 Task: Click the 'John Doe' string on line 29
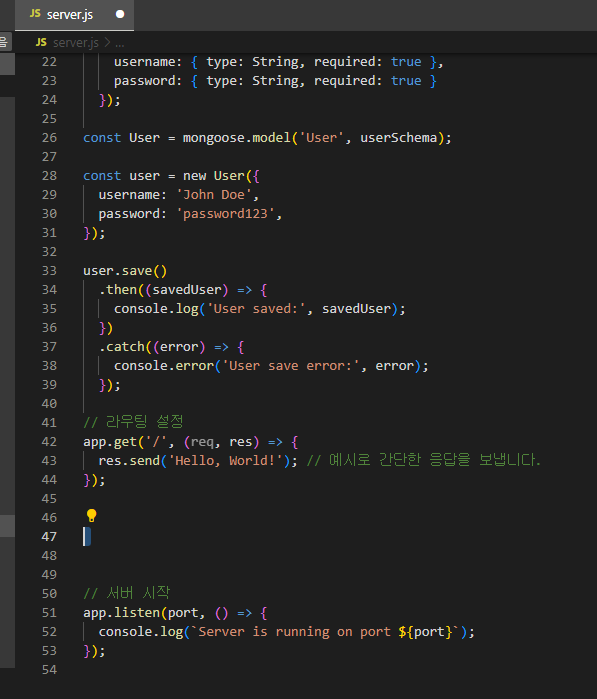pos(214,195)
